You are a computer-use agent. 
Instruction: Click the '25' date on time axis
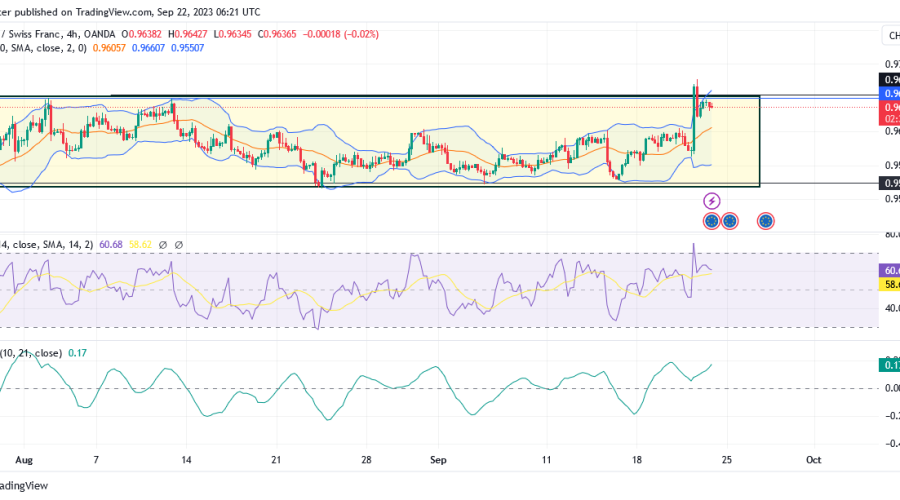pos(727,460)
